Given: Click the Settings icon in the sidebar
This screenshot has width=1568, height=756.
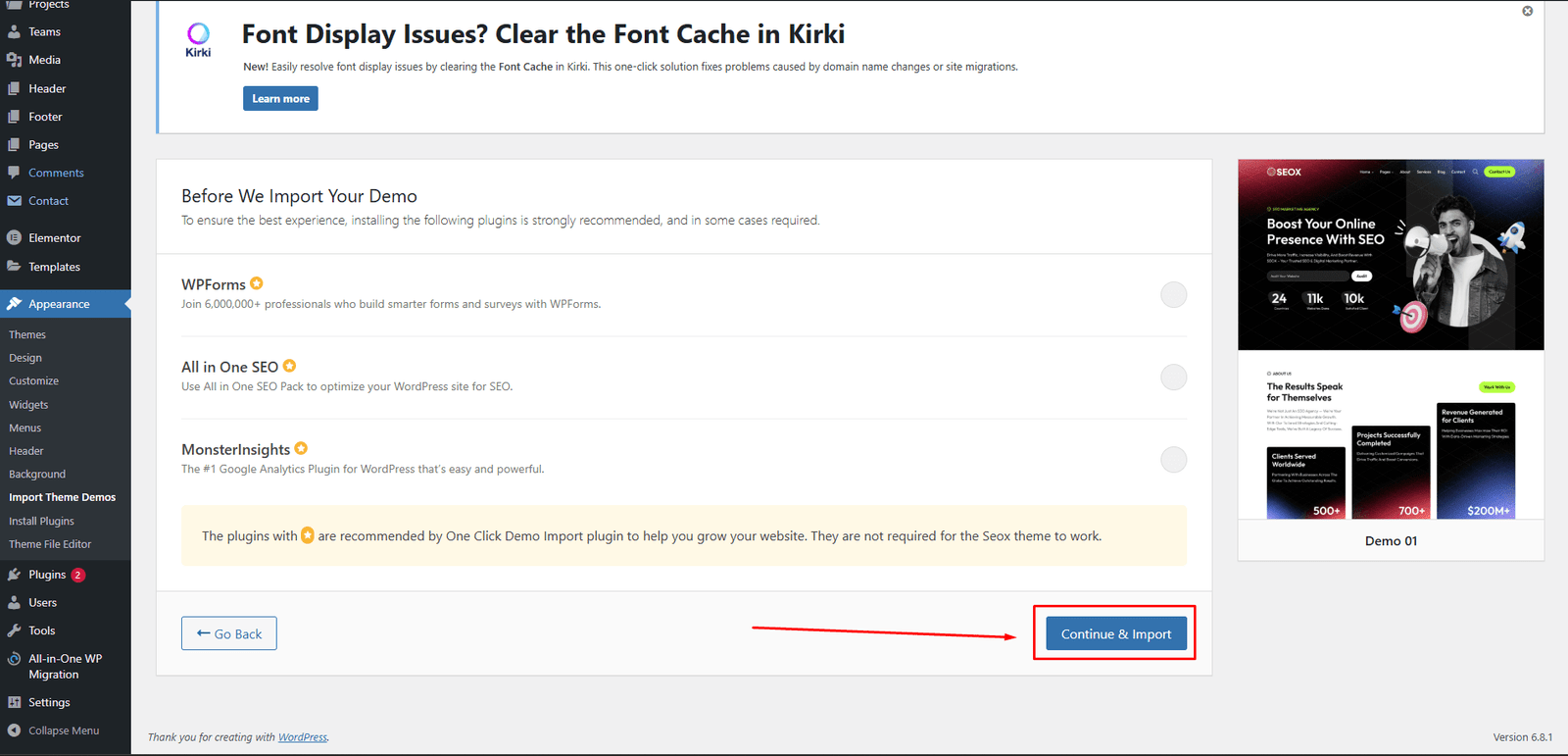Looking at the screenshot, I should tap(14, 702).
